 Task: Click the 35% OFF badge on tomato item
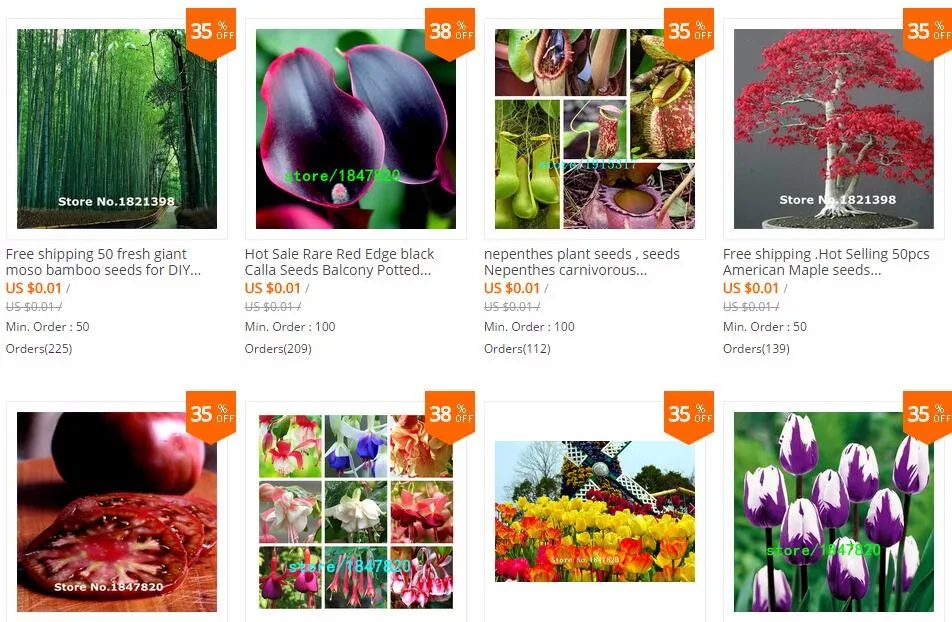tap(211, 417)
